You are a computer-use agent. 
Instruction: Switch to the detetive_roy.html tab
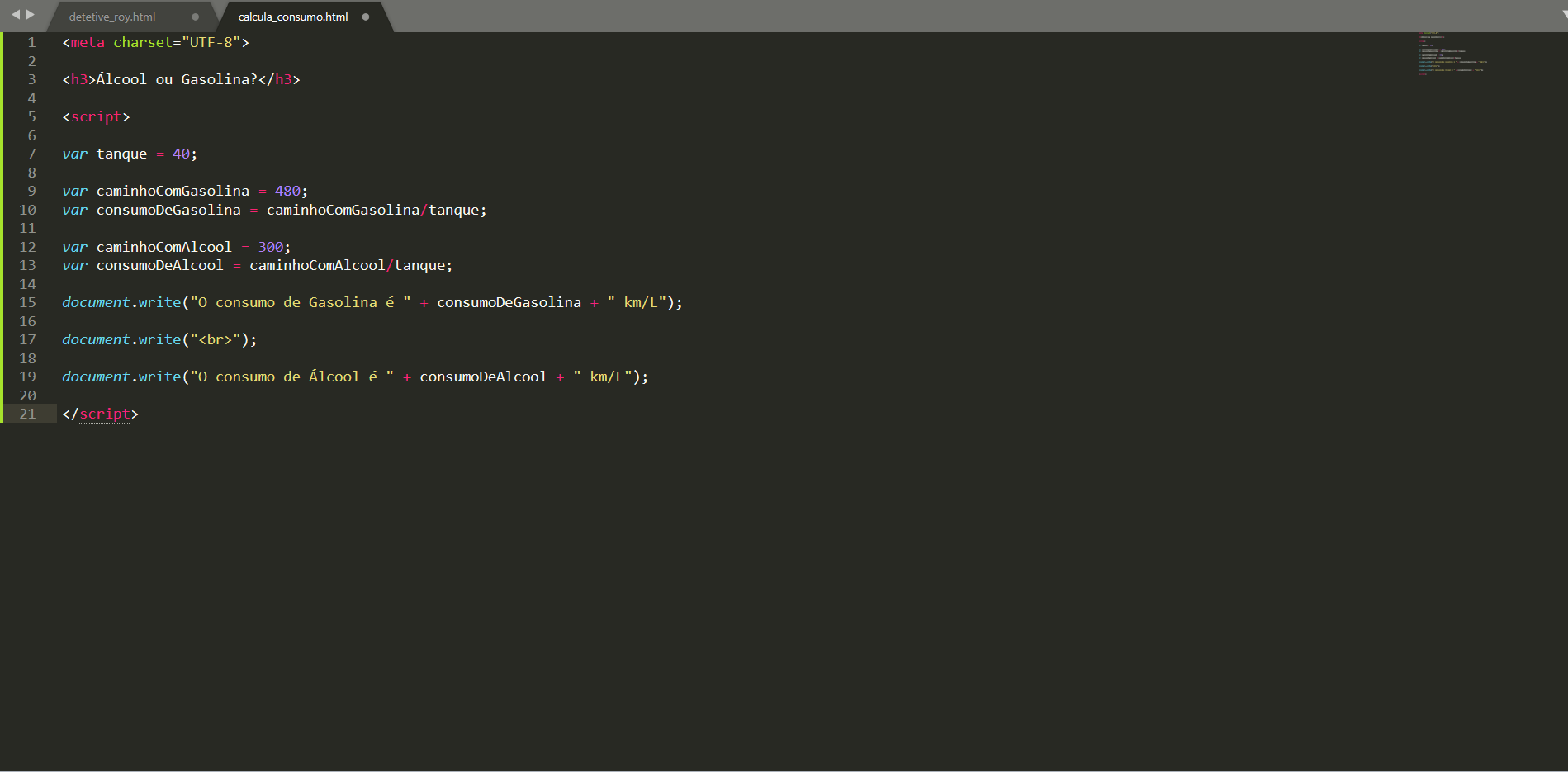[112, 17]
